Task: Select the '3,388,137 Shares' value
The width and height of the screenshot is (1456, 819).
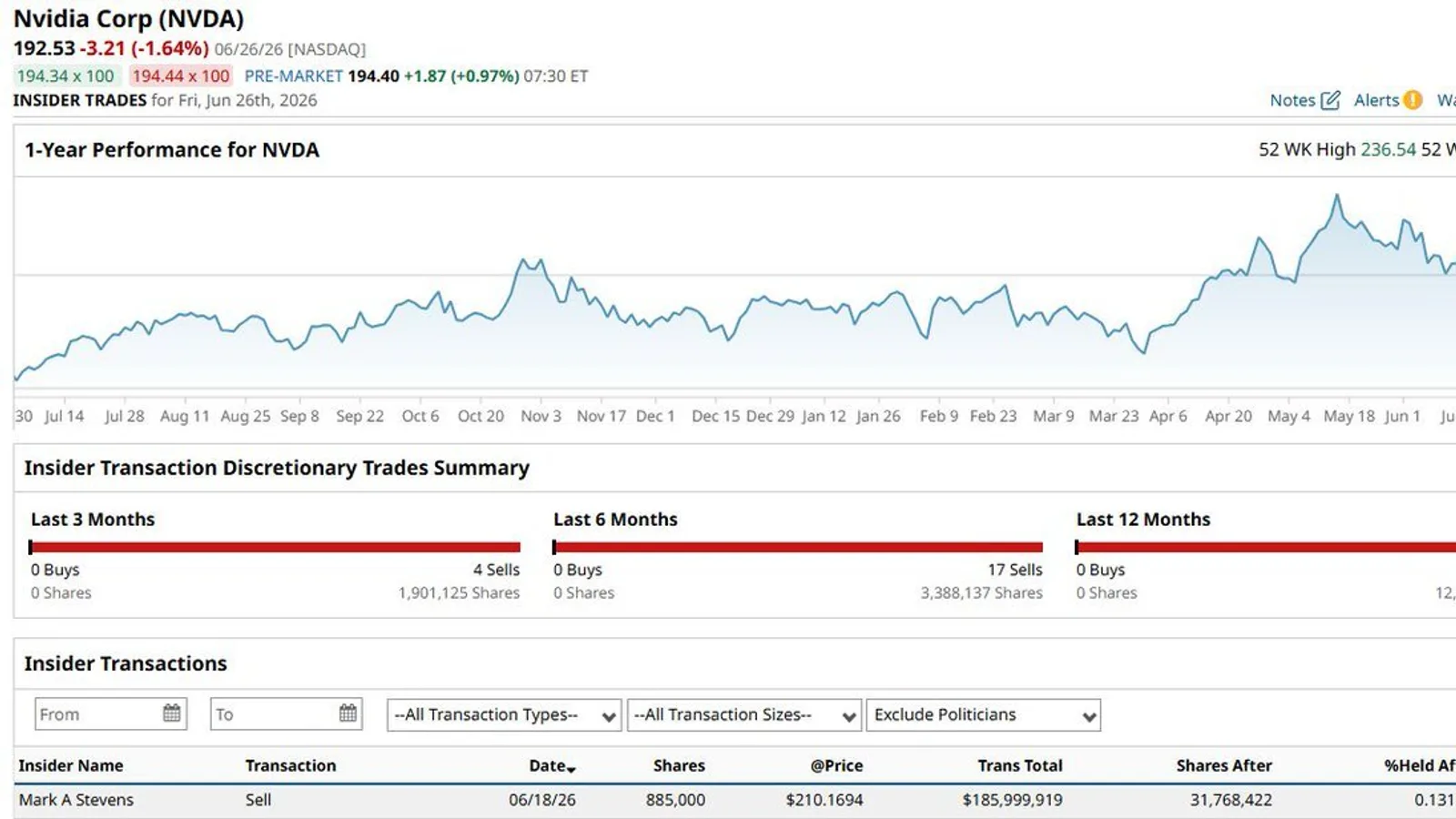Action: pos(981,593)
